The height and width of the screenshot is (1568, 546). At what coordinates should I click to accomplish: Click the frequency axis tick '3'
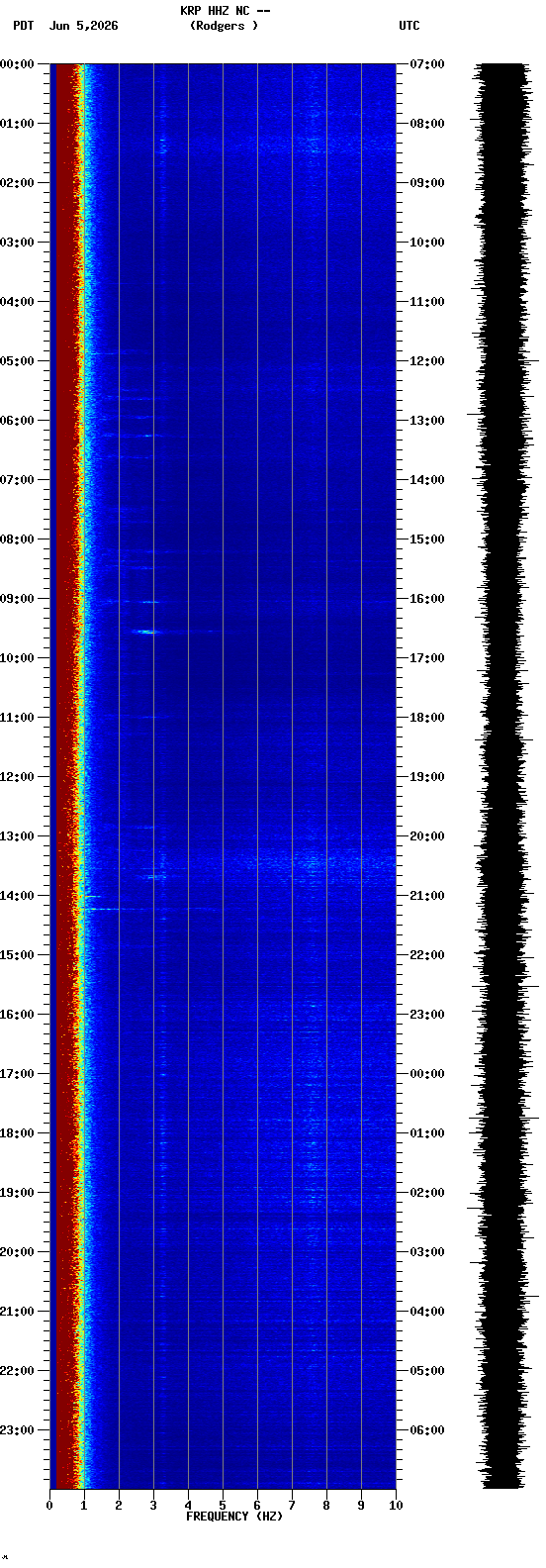point(153,1506)
